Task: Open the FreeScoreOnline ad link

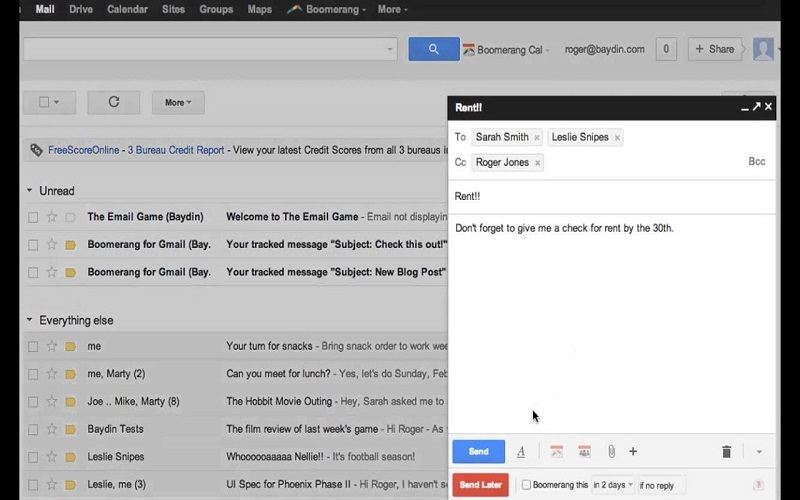Action: 84,150
